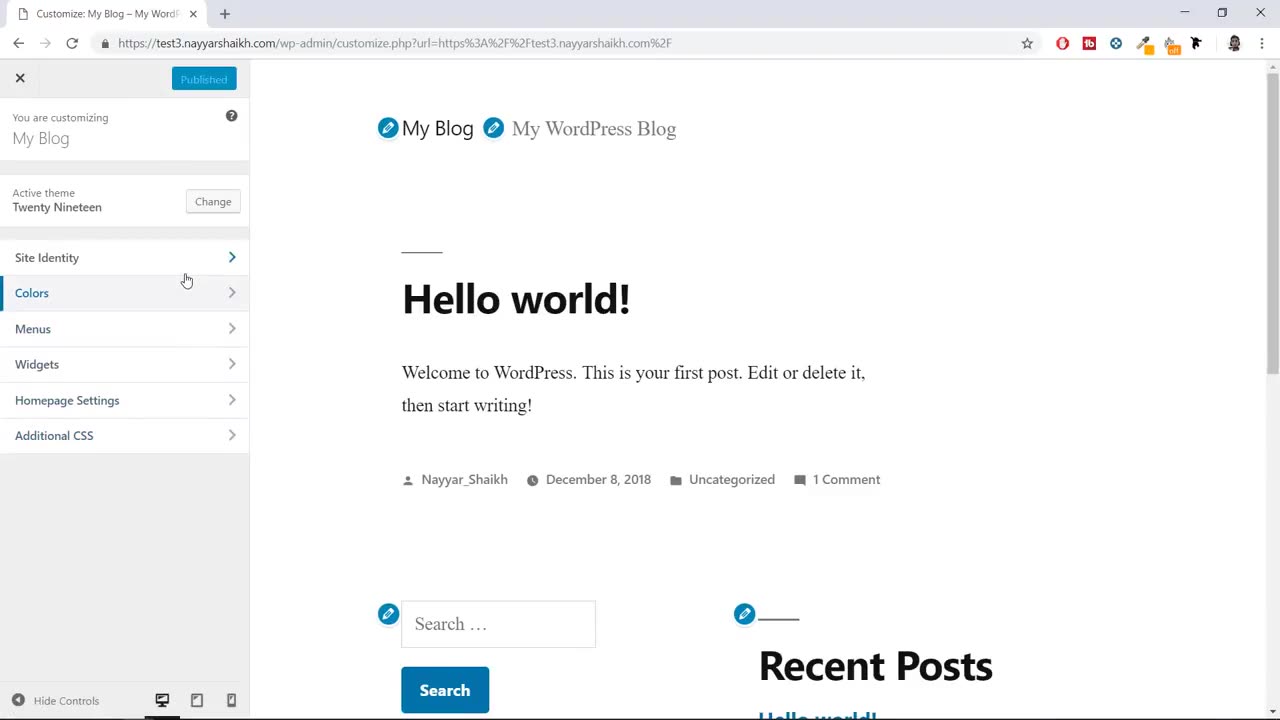Expand the Widgets section
This screenshot has height=720, width=1280.
(x=125, y=364)
